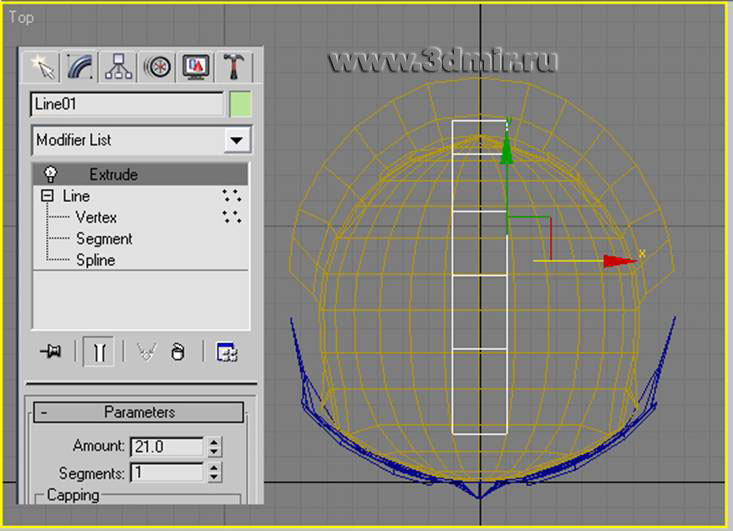Open the Hierarchy panel tab
Image resolution: width=733 pixels, height=531 pixels.
[x=119, y=66]
